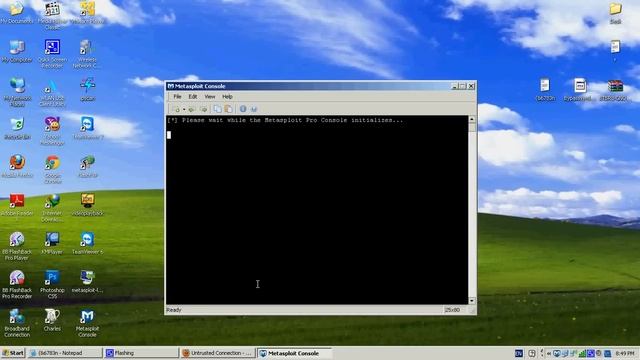Click the 'Ready' status bar text

pos(174,310)
